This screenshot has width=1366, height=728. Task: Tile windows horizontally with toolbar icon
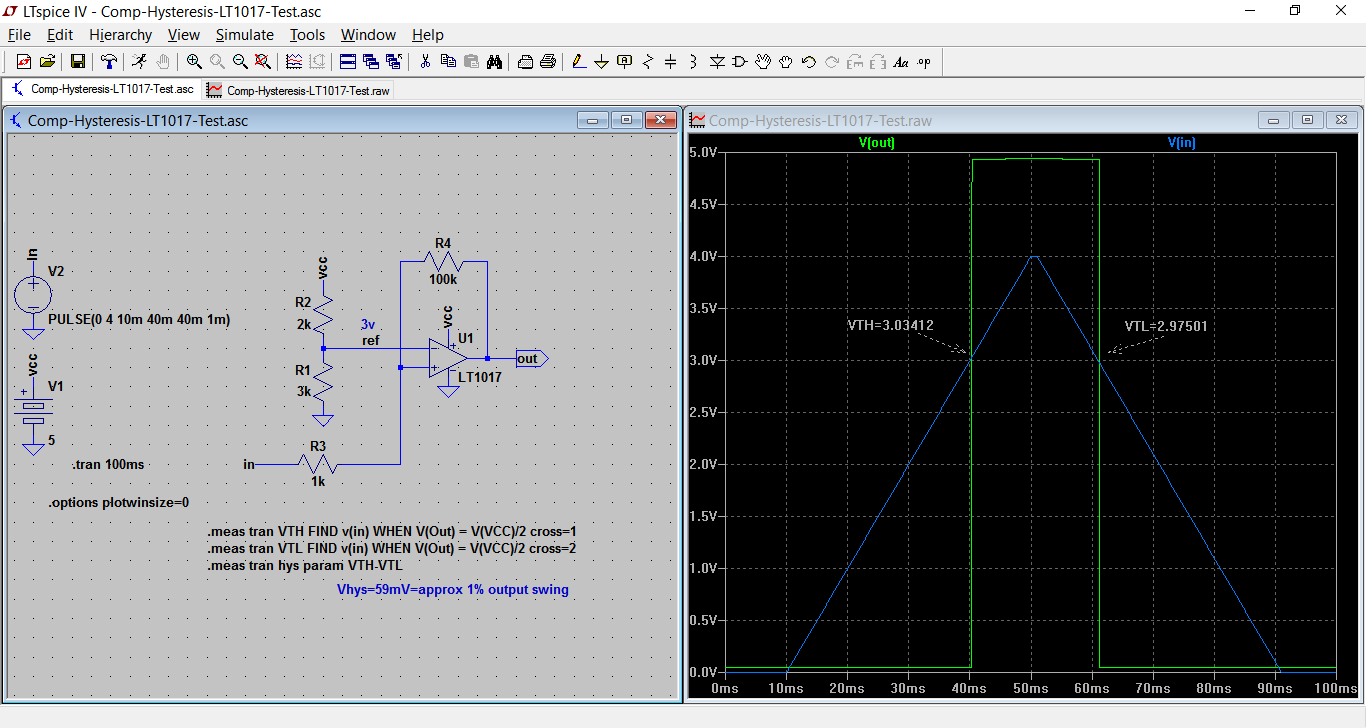point(348,62)
